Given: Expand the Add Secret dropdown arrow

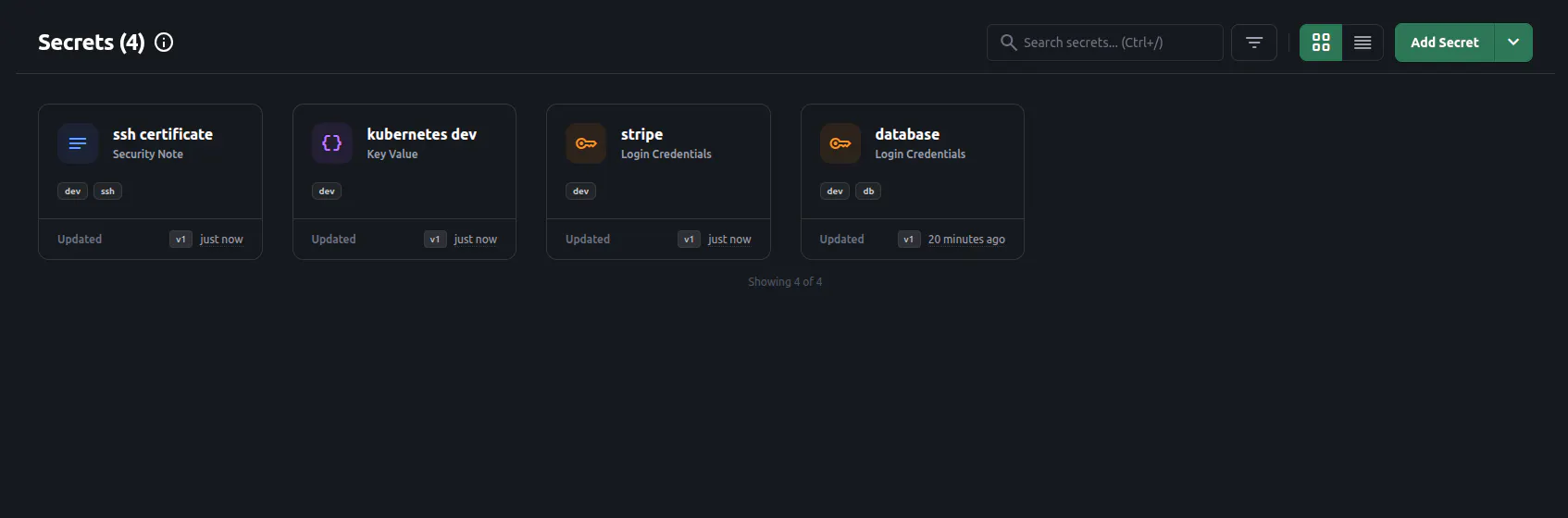Looking at the screenshot, I should 1513,43.
